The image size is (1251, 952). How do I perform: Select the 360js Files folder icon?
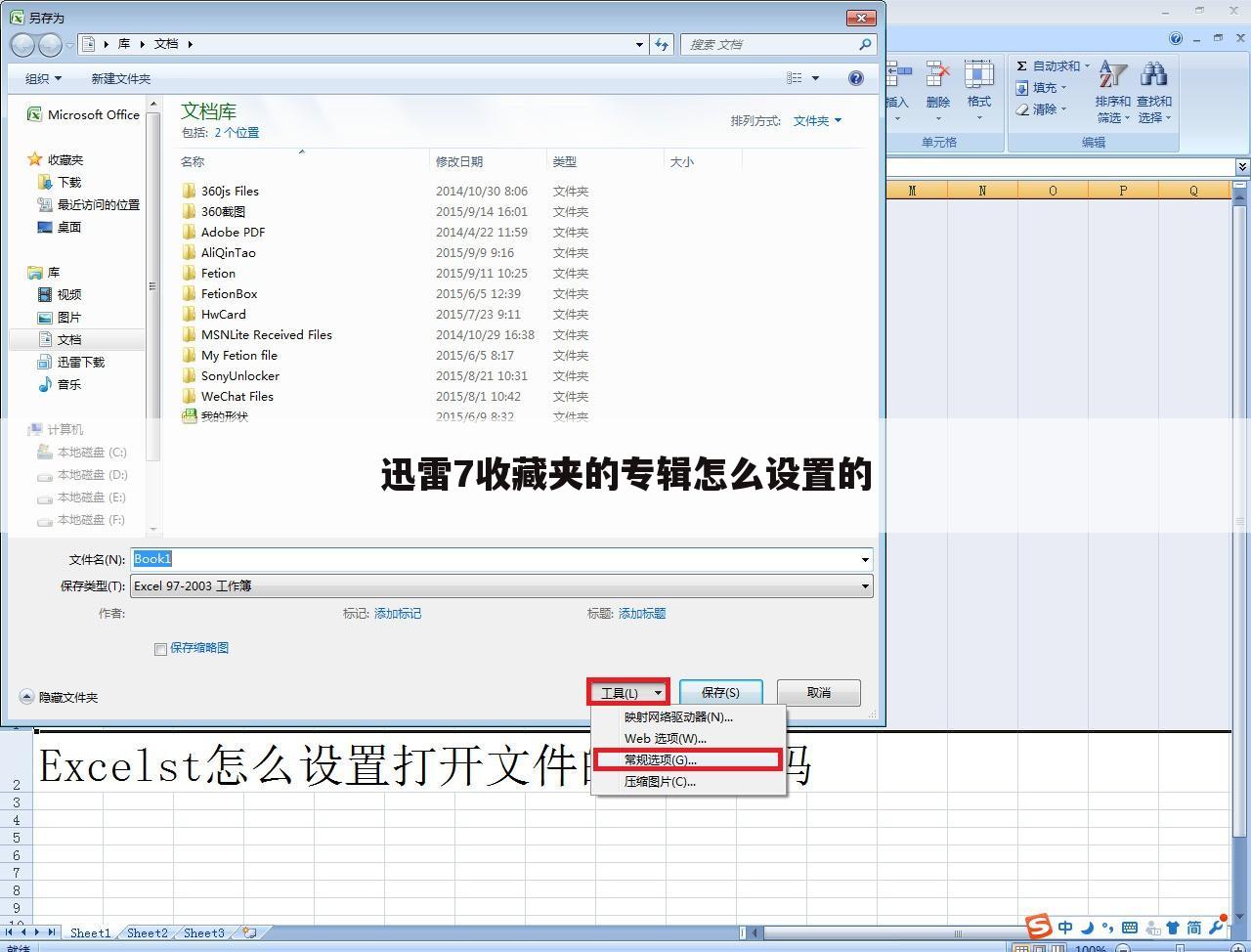[x=190, y=191]
